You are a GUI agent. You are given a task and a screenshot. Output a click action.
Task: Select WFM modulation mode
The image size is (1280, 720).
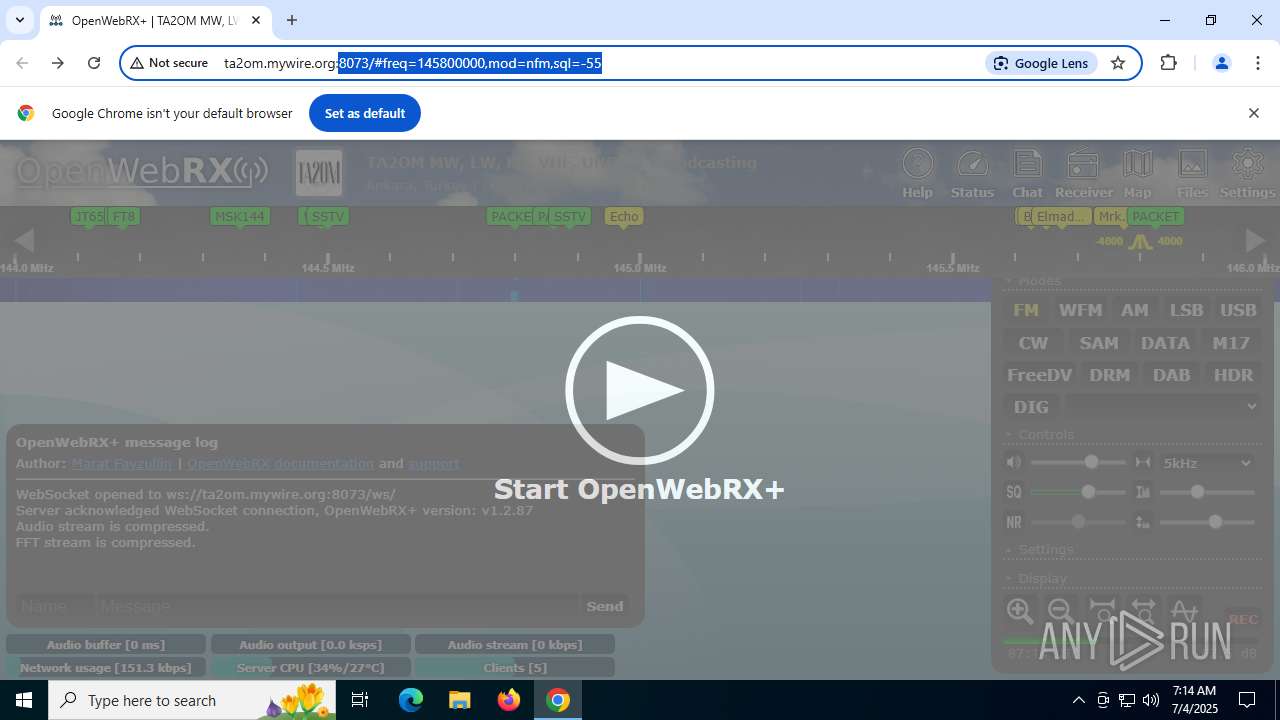click(1080, 310)
